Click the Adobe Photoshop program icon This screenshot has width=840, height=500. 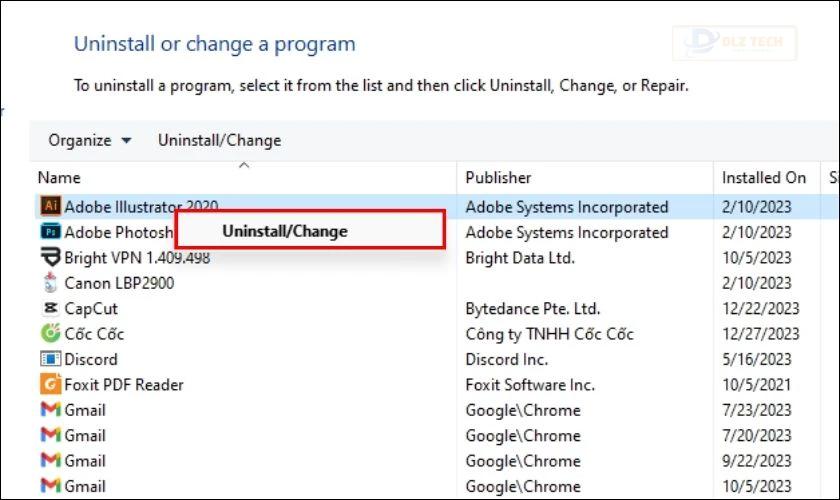(x=50, y=232)
